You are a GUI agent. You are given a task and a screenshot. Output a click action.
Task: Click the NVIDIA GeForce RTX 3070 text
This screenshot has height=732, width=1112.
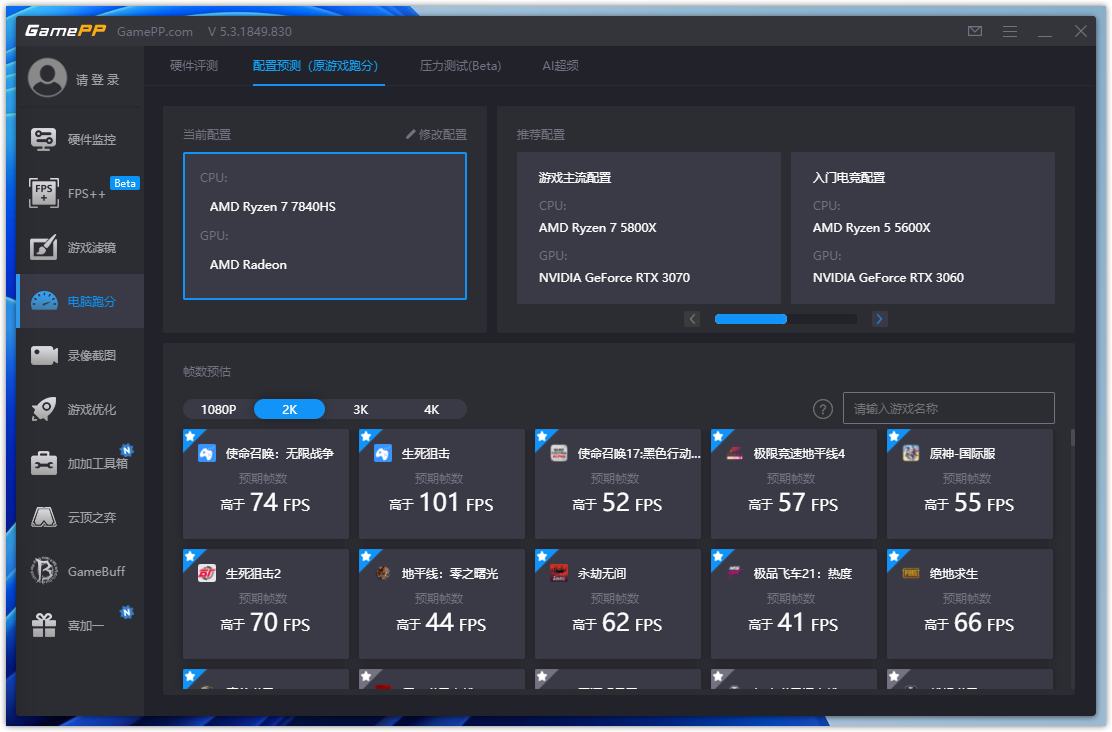[614, 278]
